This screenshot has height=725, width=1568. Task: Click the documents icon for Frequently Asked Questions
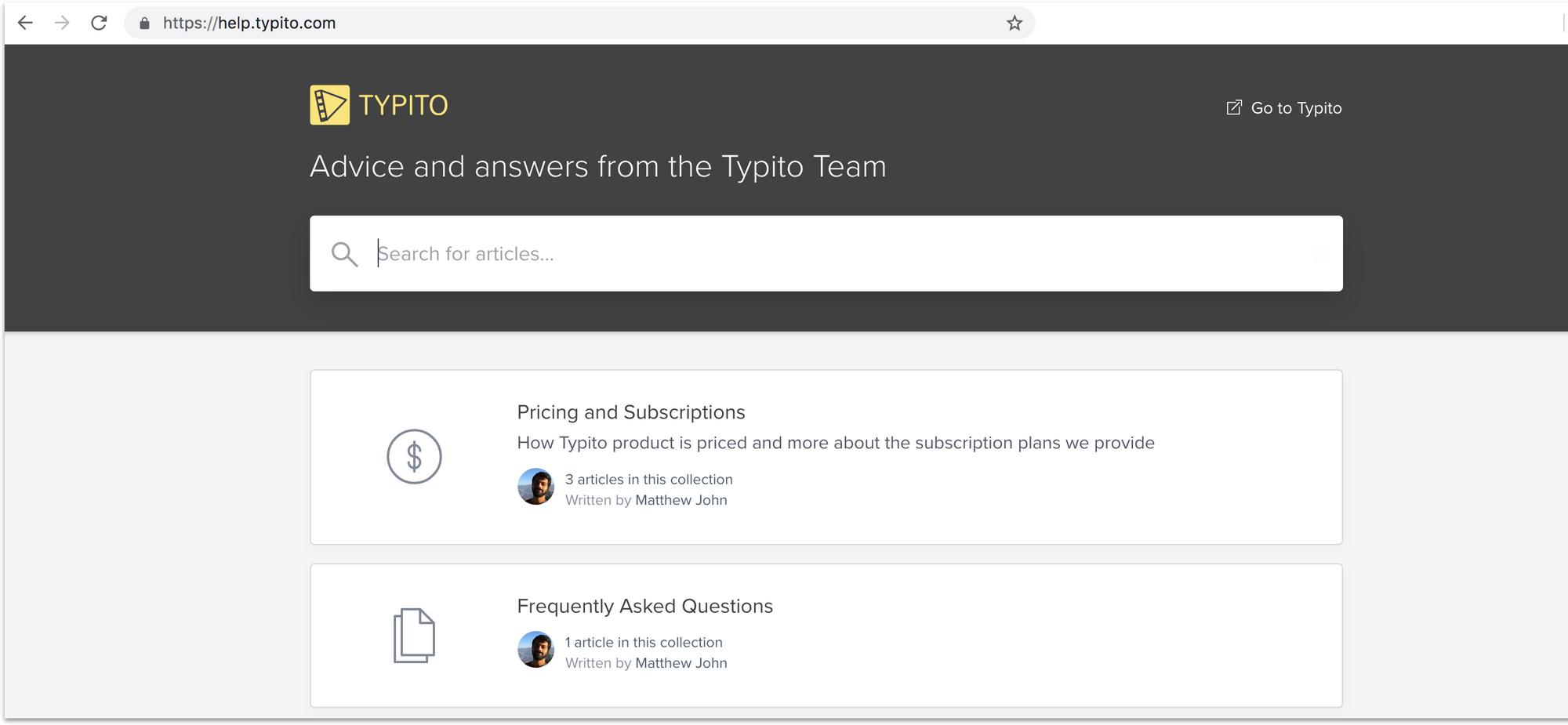tap(414, 636)
